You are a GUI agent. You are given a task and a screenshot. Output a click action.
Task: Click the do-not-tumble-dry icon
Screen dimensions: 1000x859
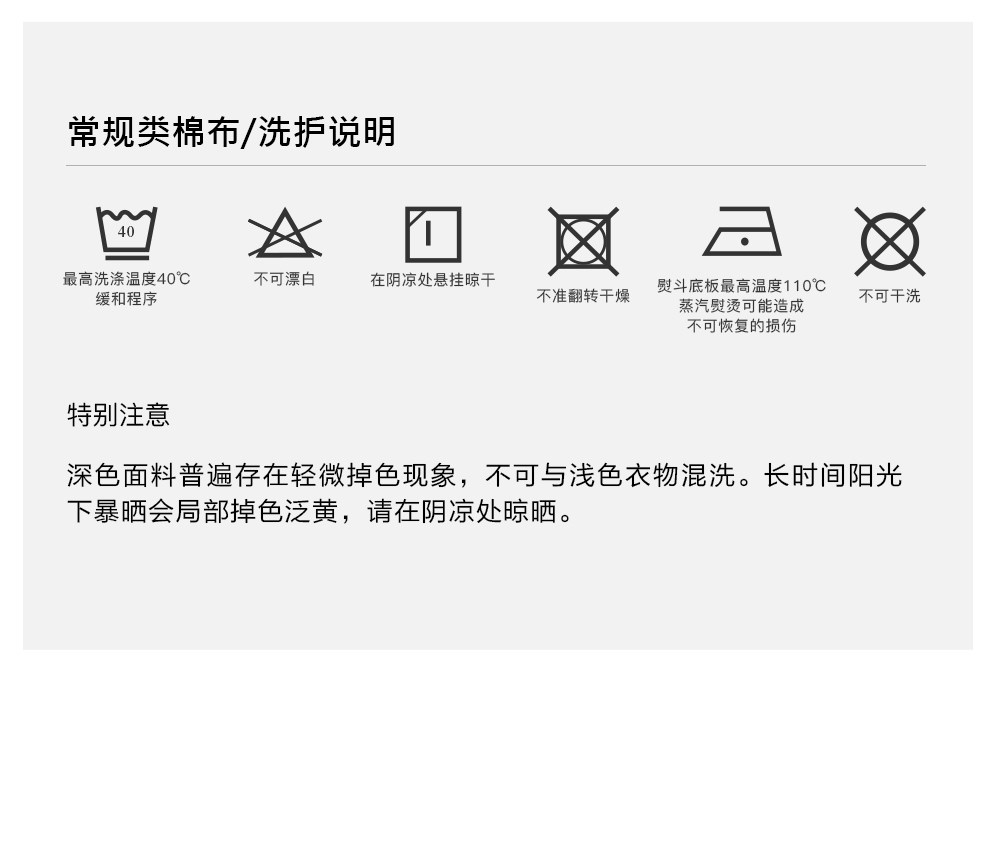[x=583, y=241]
